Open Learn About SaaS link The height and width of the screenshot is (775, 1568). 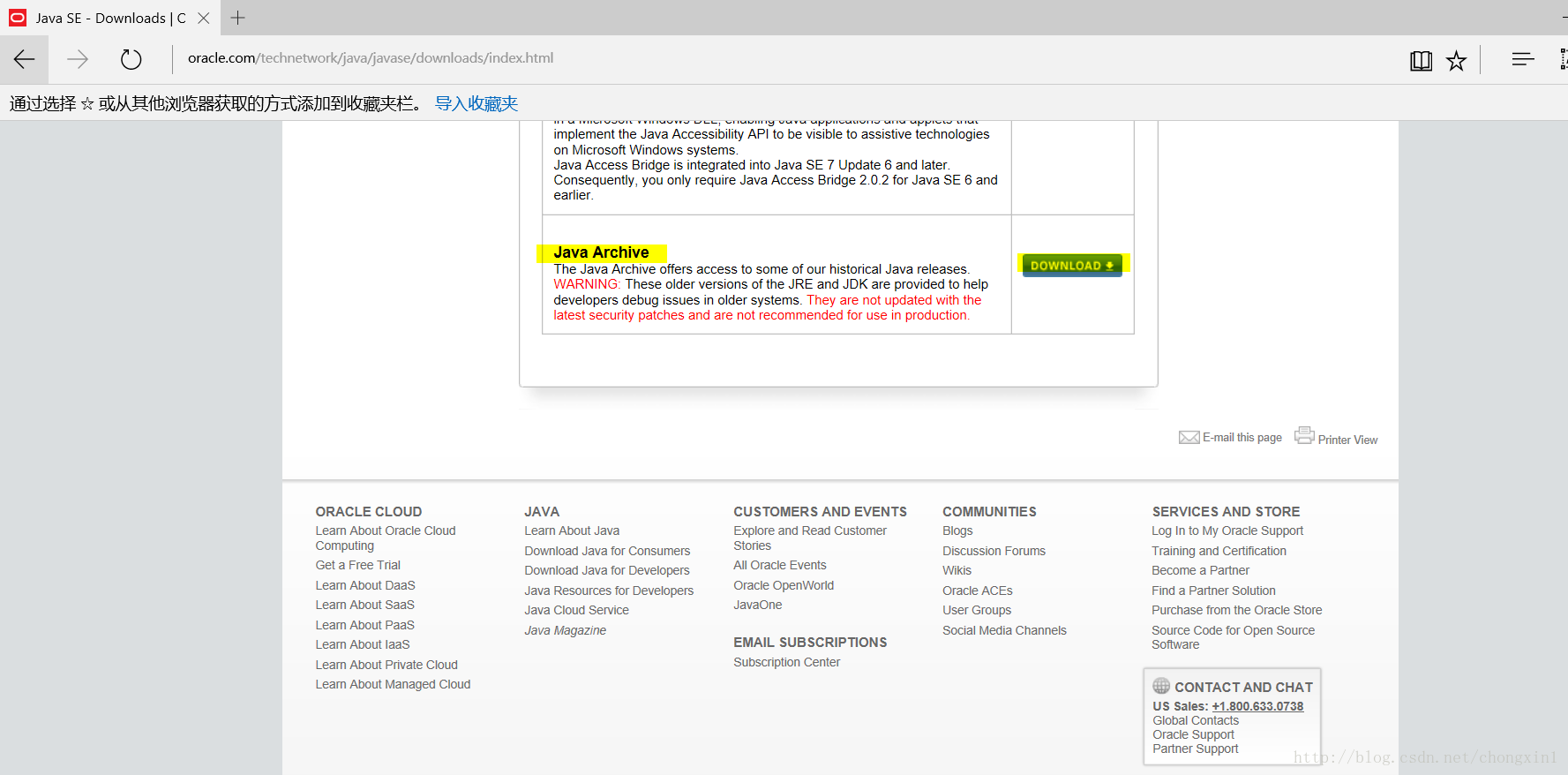coord(364,605)
